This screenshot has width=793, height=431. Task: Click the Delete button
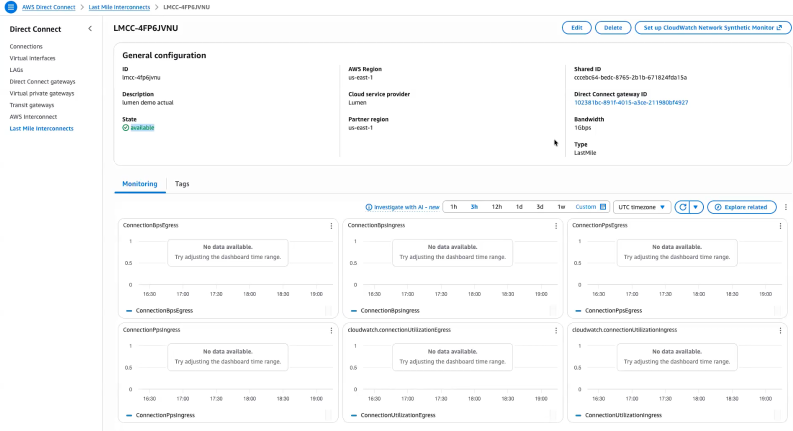coord(613,28)
